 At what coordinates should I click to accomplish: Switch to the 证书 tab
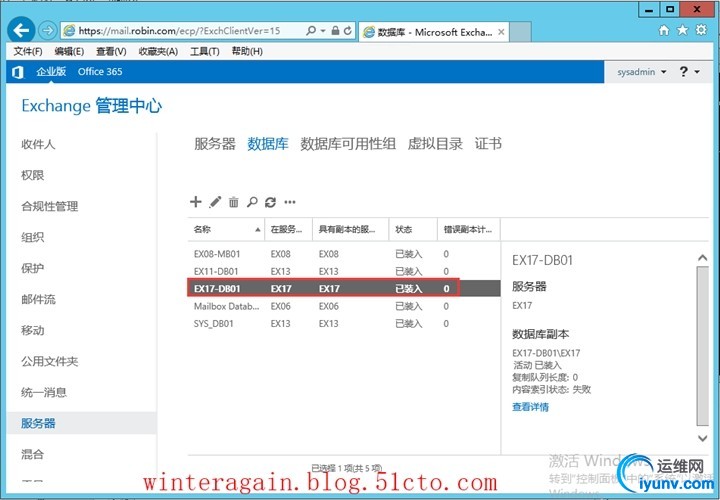(488, 144)
